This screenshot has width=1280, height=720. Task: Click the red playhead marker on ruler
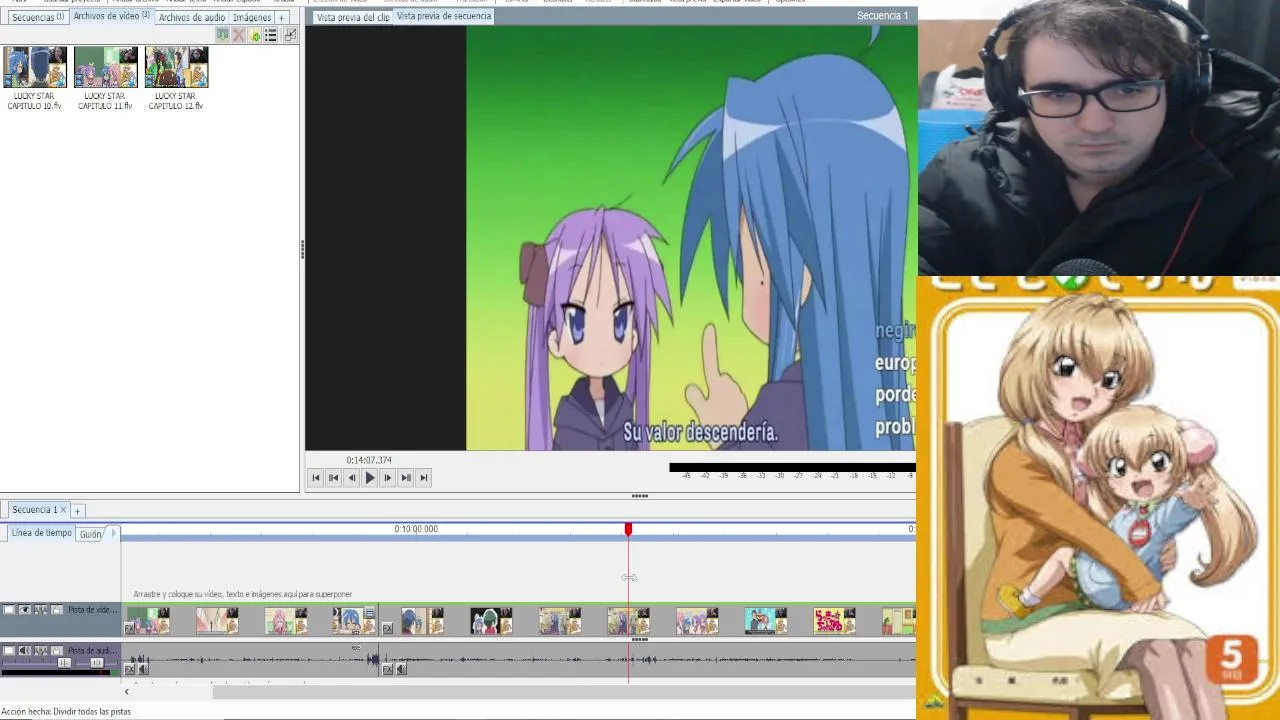tap(628, 528)
